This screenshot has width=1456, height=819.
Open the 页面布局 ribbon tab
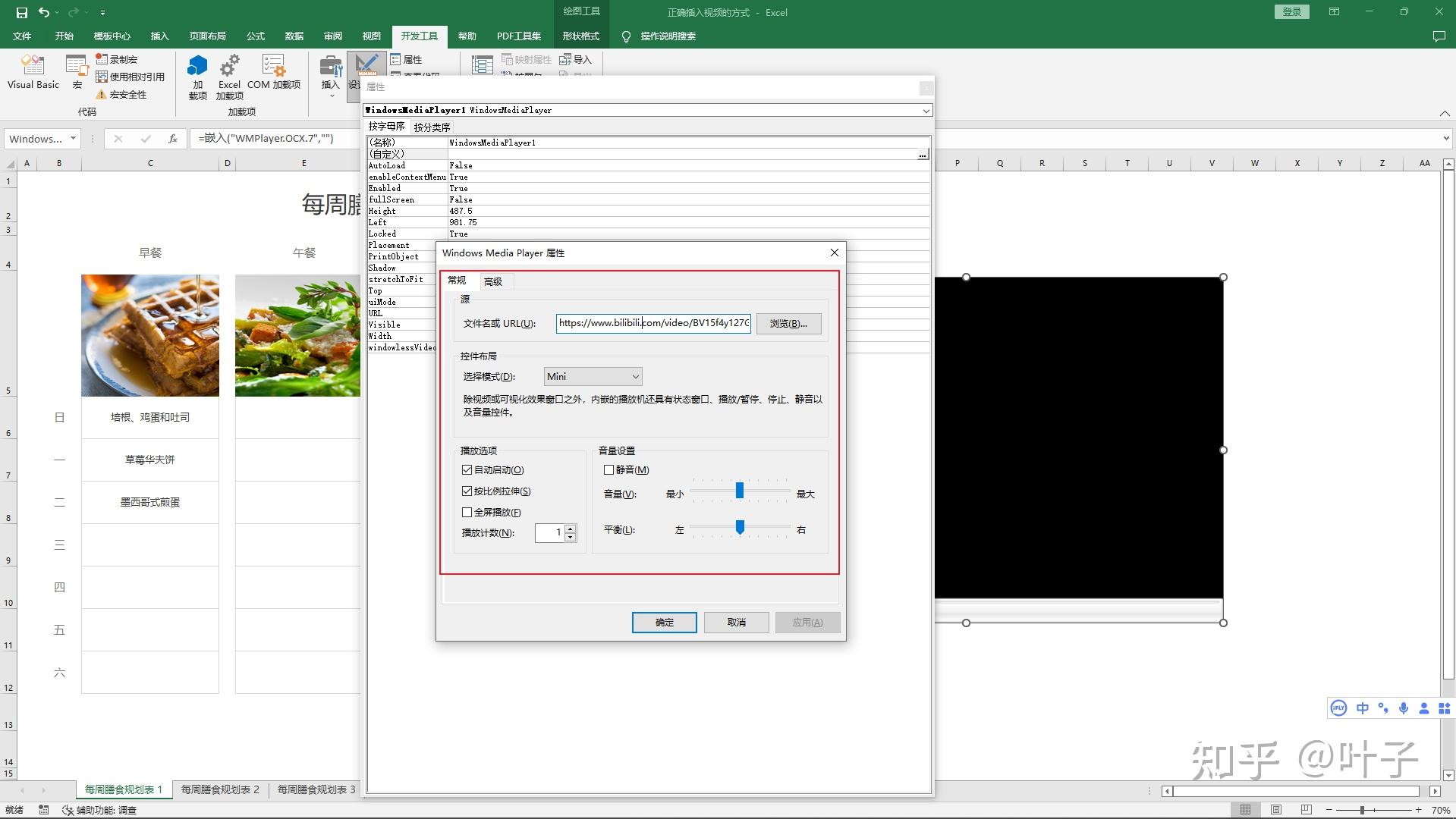click(207, 36)
